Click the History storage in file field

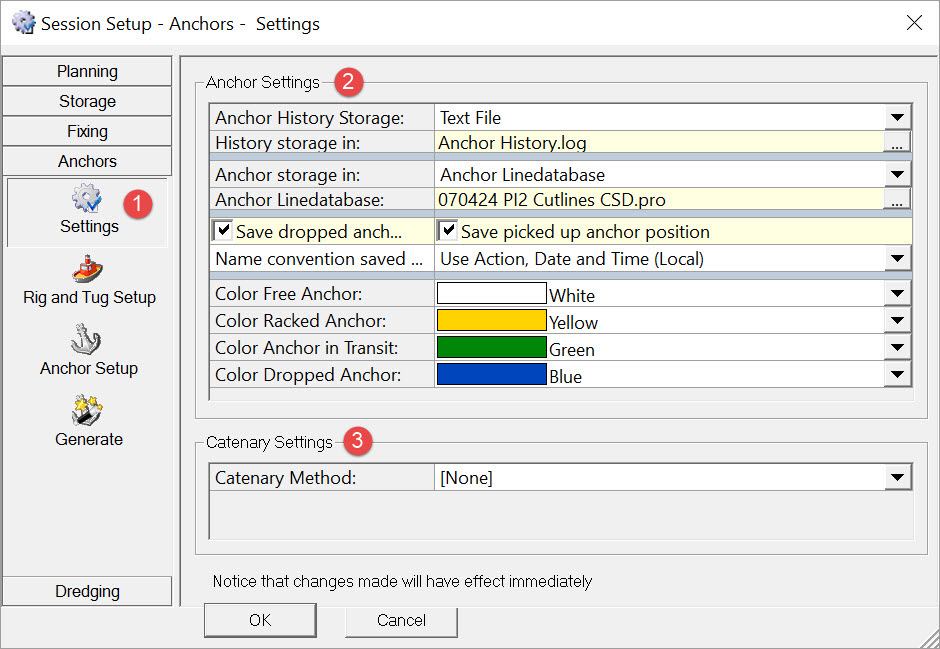(x=660, y=144)
